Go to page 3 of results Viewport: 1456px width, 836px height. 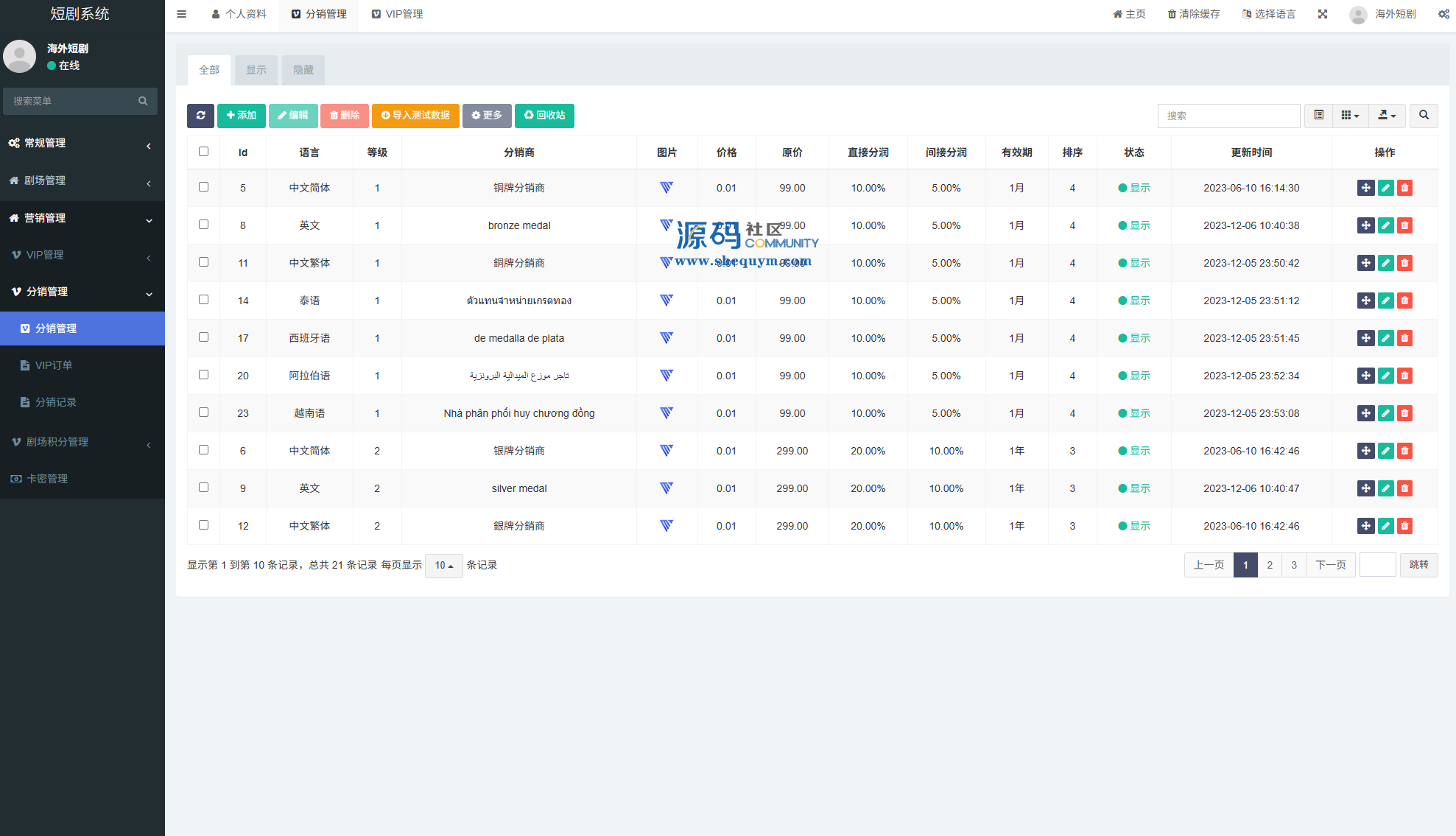click(1293, 565)
